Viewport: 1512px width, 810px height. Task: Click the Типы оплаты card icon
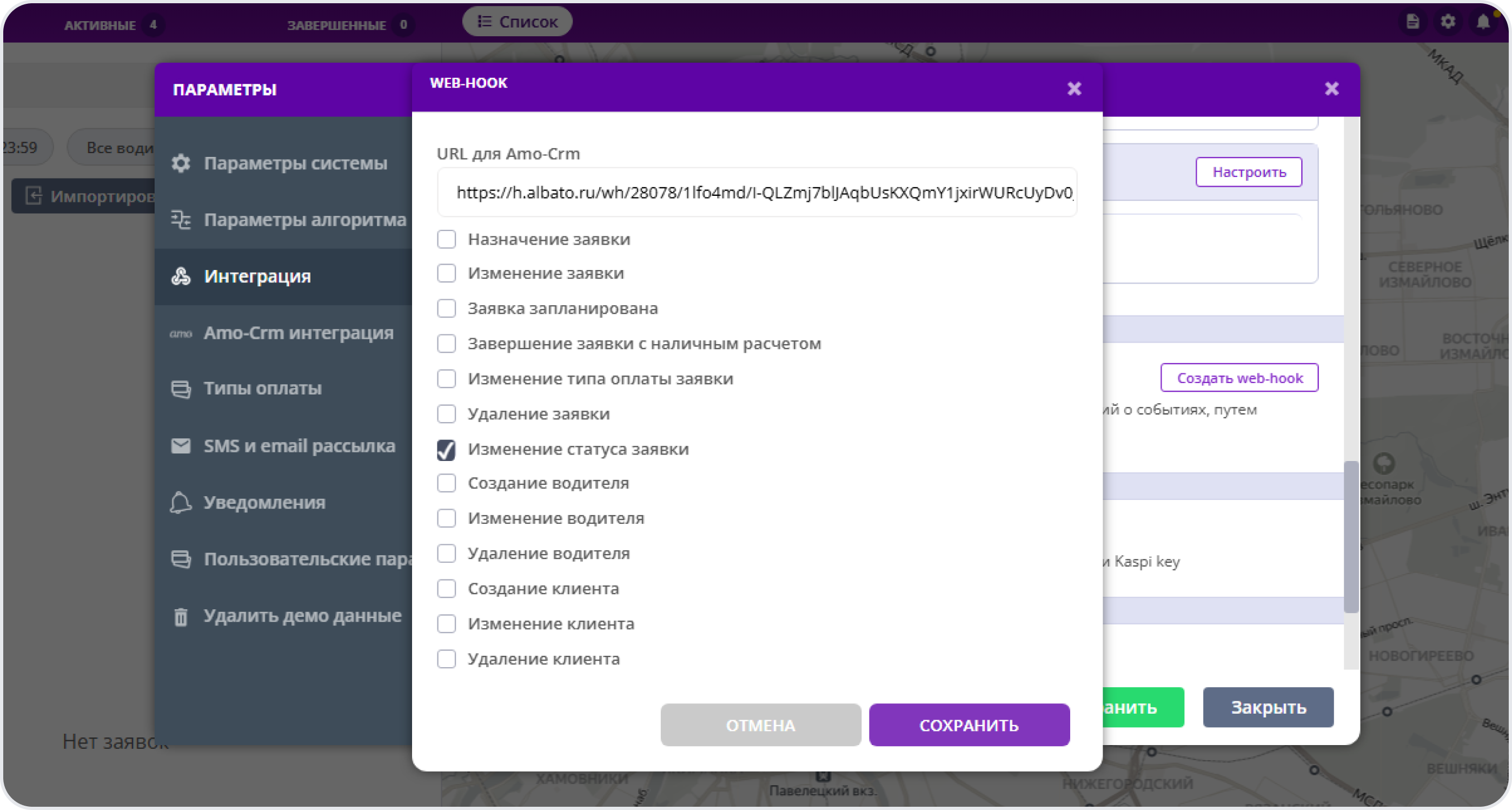point(181,389)
